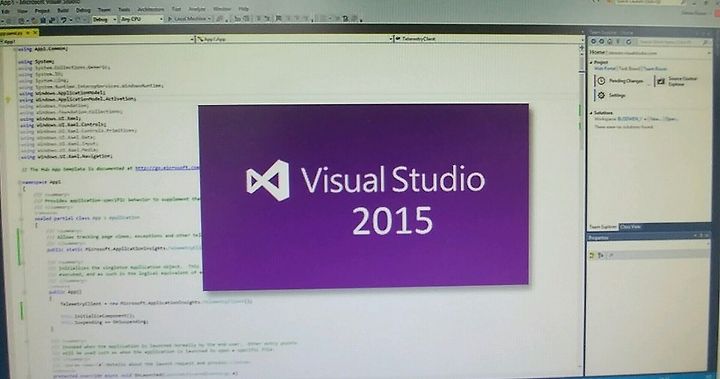Open the Team Explorer Home page dropdown

coord(709,53)
